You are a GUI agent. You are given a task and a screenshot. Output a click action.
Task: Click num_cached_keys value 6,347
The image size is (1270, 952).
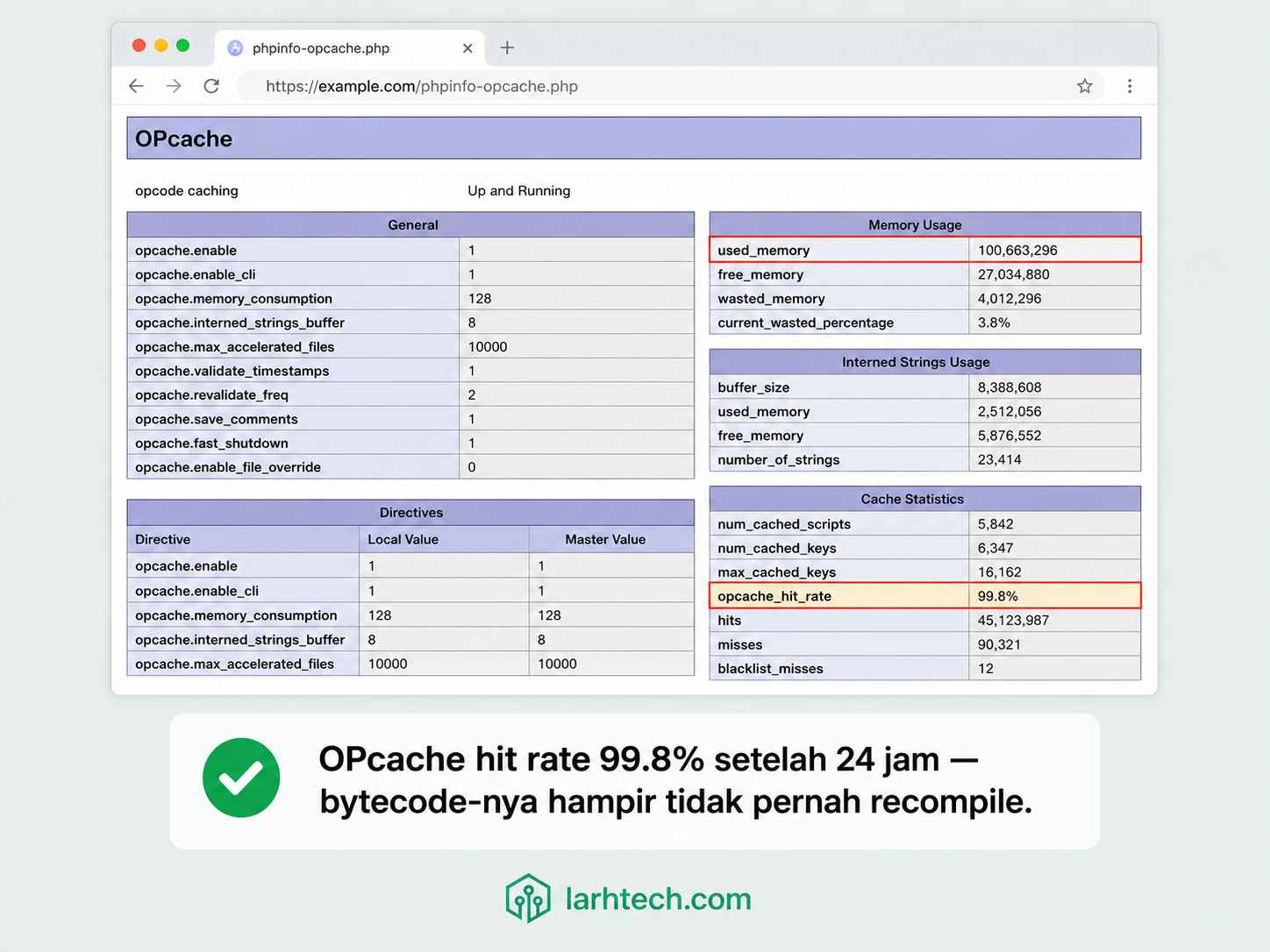pos(995,549)
